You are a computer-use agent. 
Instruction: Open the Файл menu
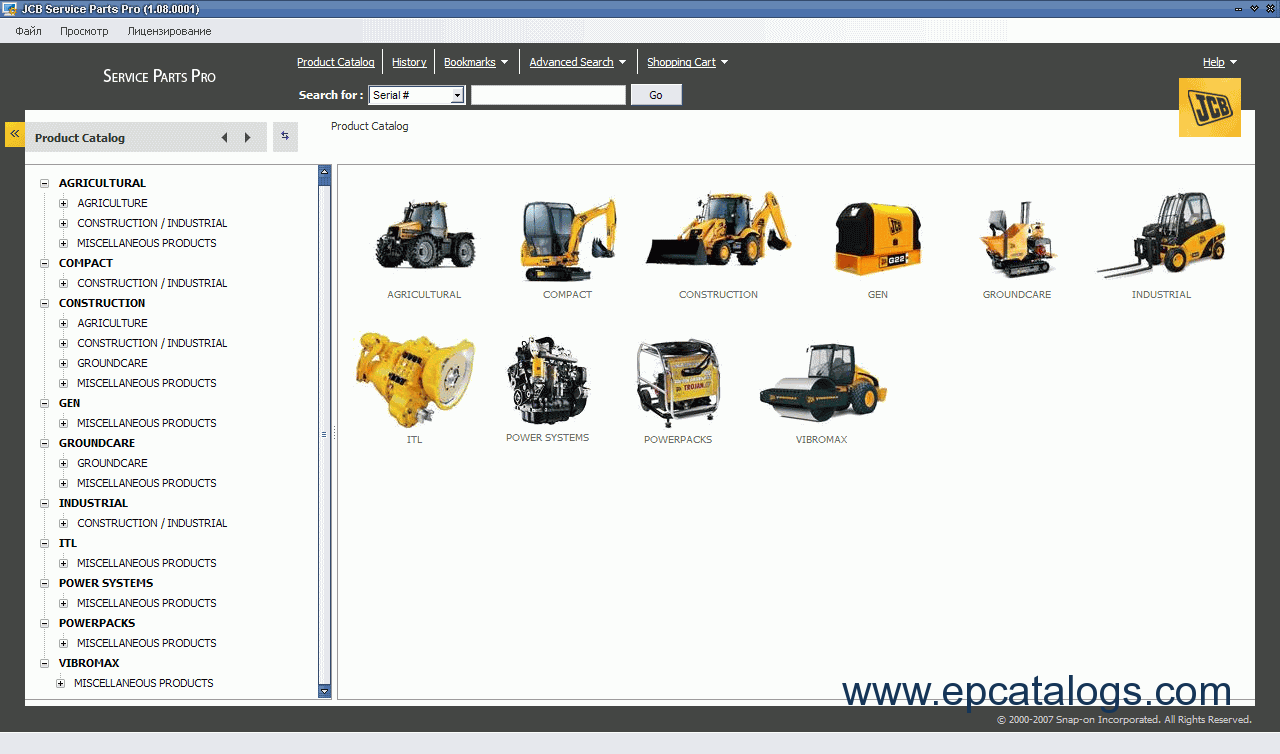28,31
